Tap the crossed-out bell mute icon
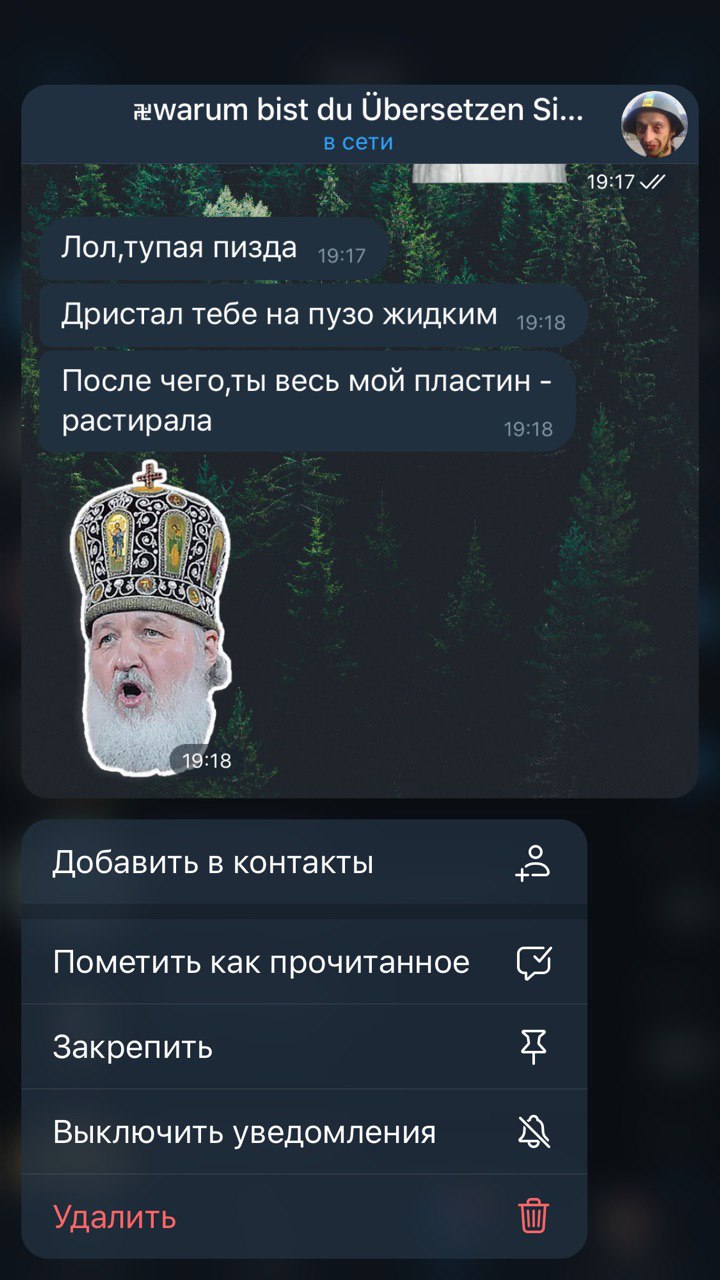Screen dimensions: 720x1280 pyautogui.click(x=534, y=1132)
